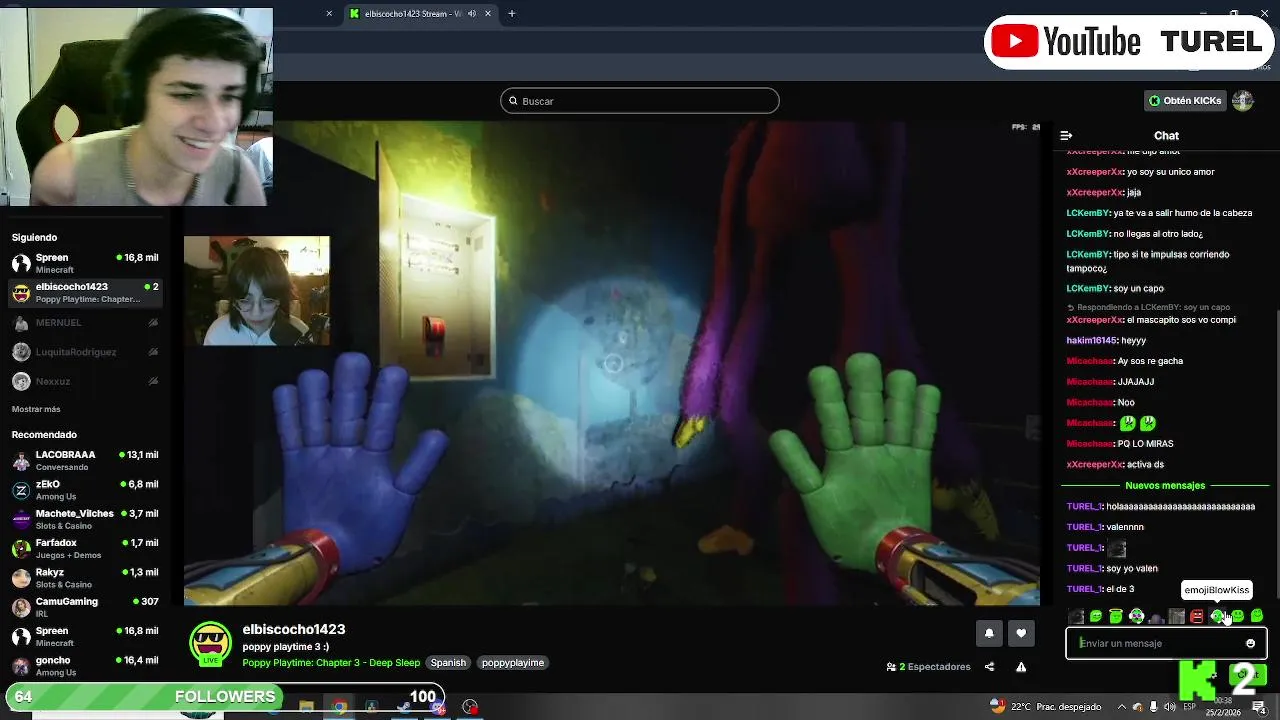
Task: Expand the list with Mostrar más
Action: pyautogui.click(x=36, y=409)
